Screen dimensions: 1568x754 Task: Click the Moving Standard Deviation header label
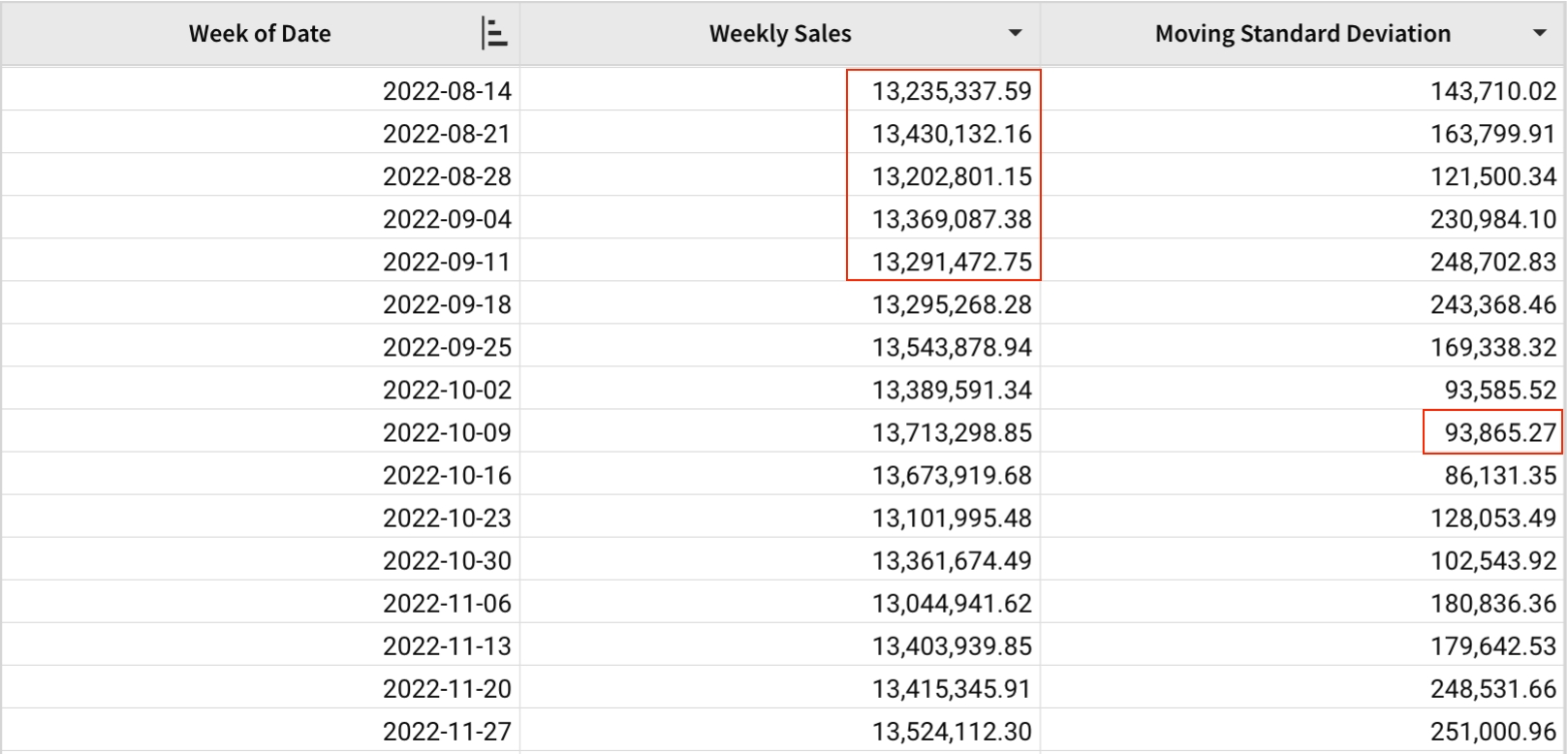point(1301,34)
